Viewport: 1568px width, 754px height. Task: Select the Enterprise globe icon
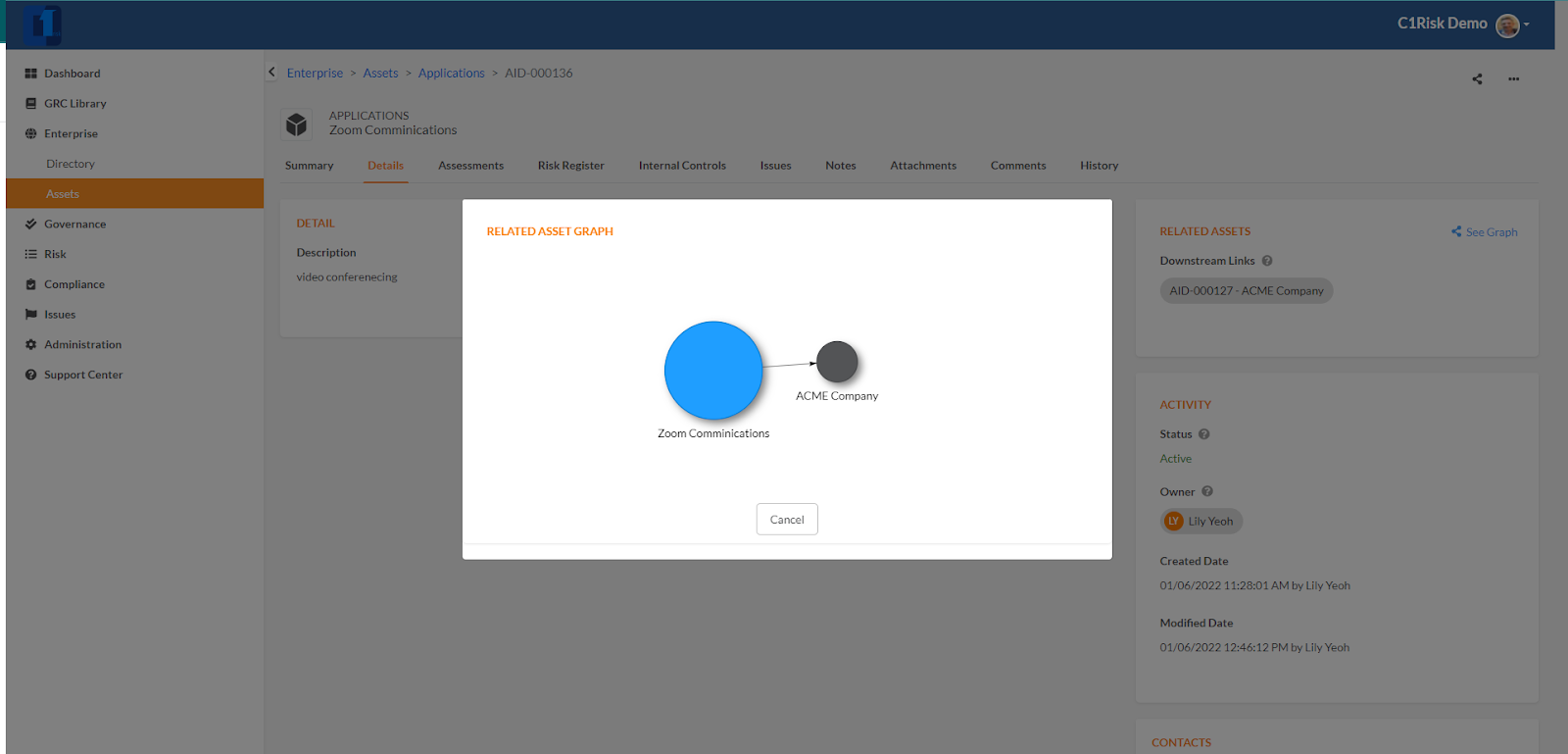pos(31,134)
